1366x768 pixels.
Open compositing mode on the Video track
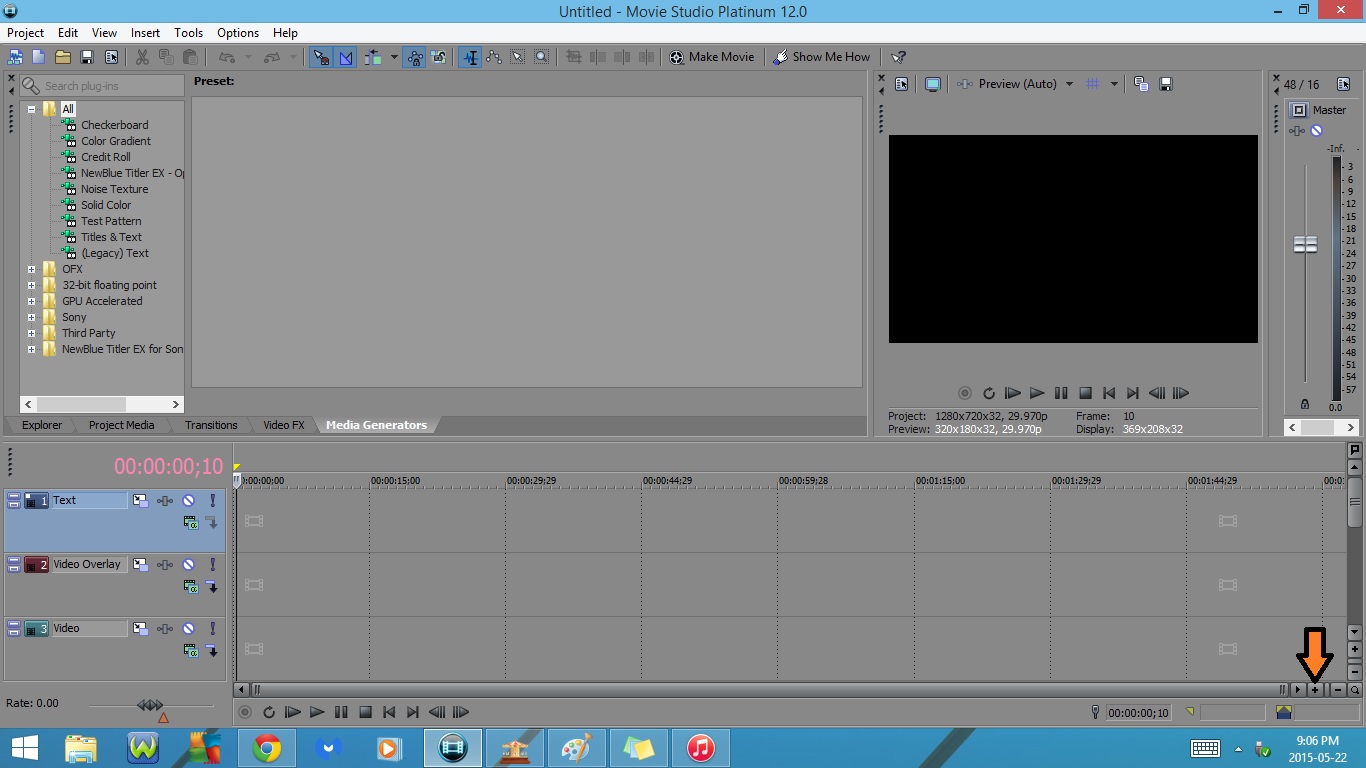click(x=190, y=650)
